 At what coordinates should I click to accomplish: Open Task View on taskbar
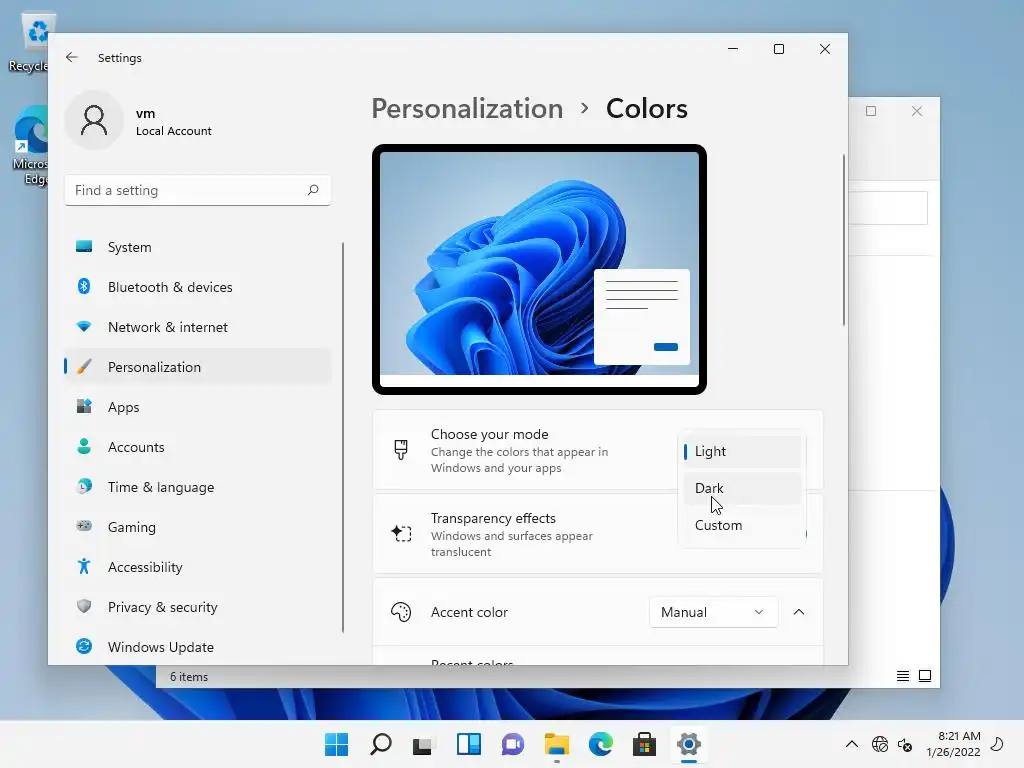(423, 744)
